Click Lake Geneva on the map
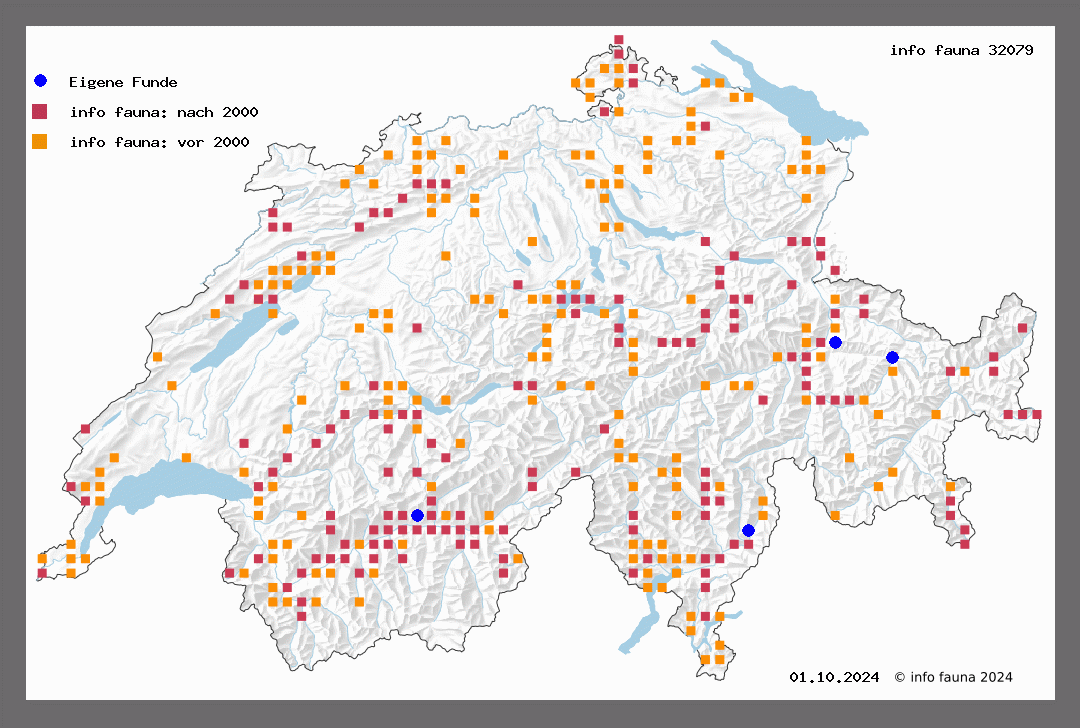The width and height of the screenshot is (1080, 728). point(170,490)
